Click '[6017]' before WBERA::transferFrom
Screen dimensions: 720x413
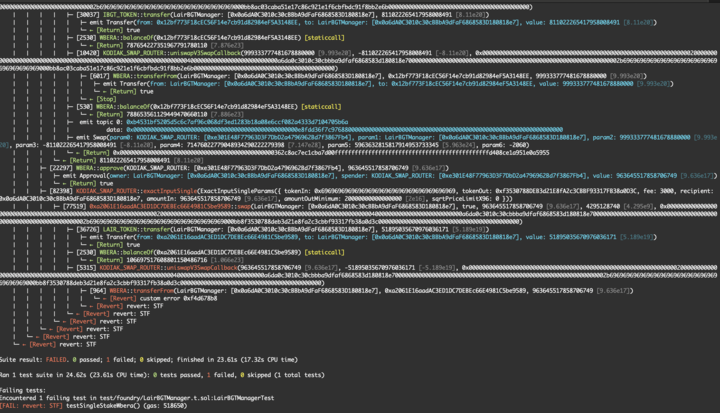(x=100, y=76)
